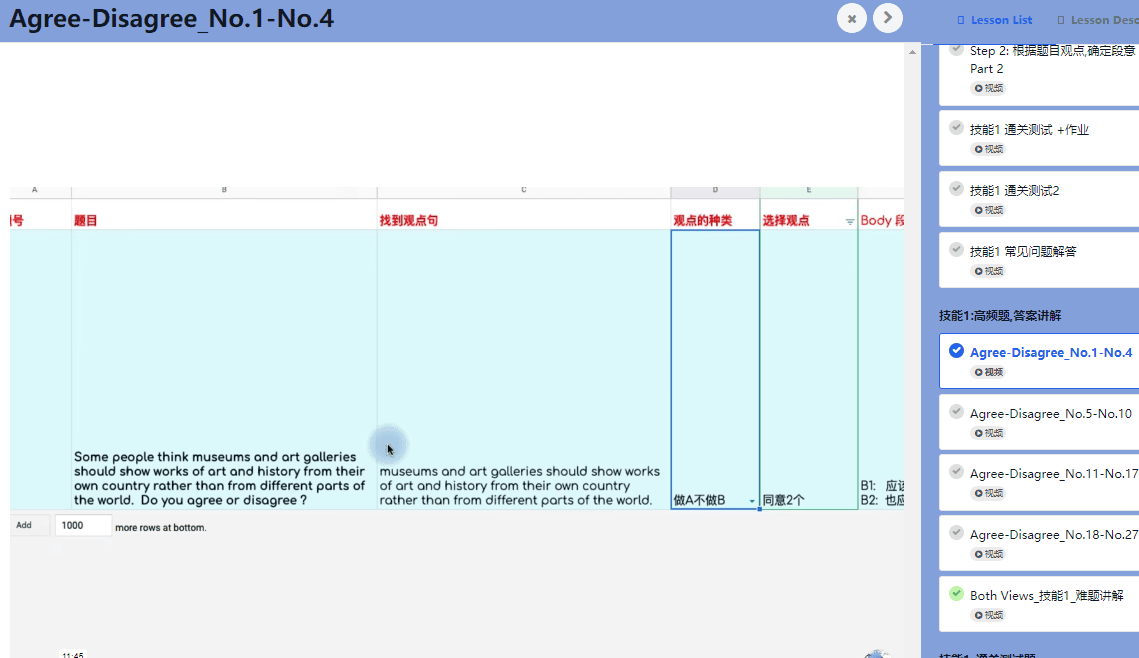Toggle completion check for 技能1 通关测试 +作业
Image resolution: width=1139 pixels, height=658 pixels.
click(957, 128)
